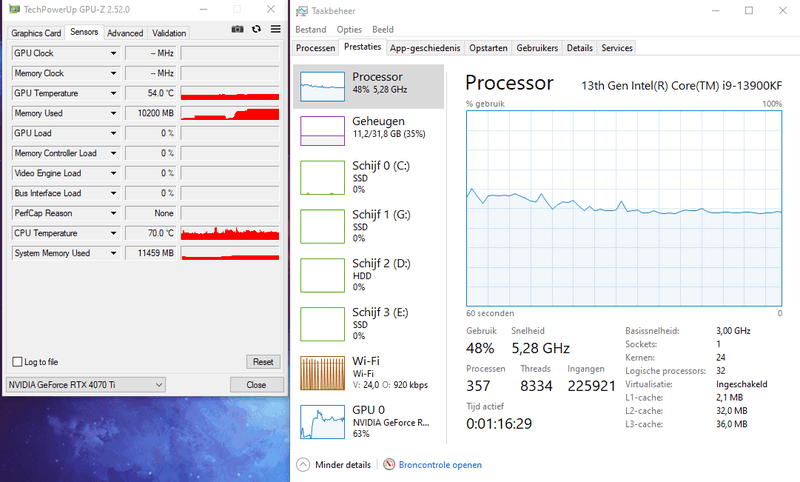
Task: Open the GPU-Z hamburger menu icon
Action: coord(276,29)
